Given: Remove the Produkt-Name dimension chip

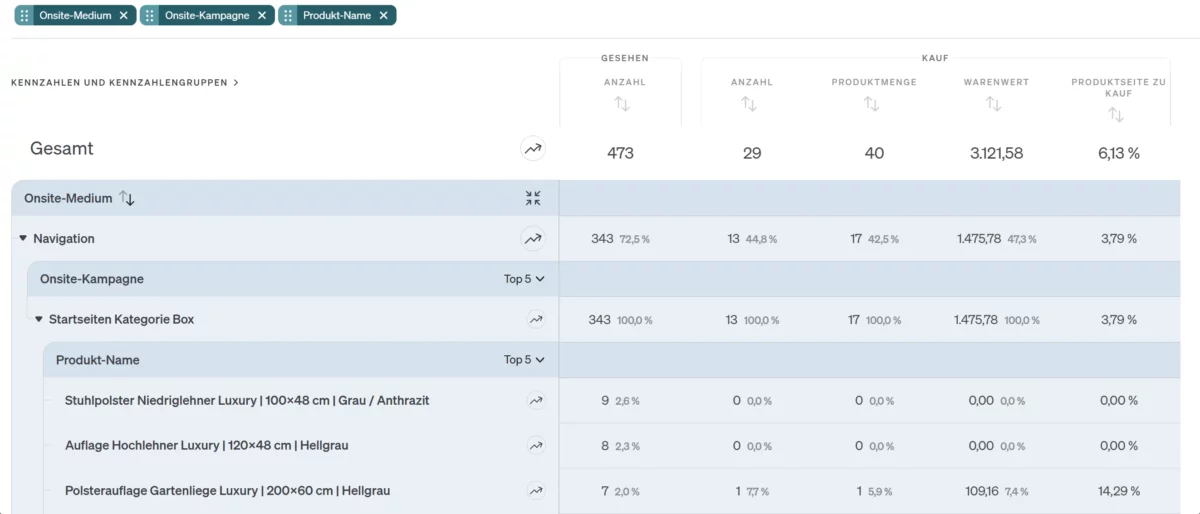Looking at the screenshot, I should tap(383, 15).
